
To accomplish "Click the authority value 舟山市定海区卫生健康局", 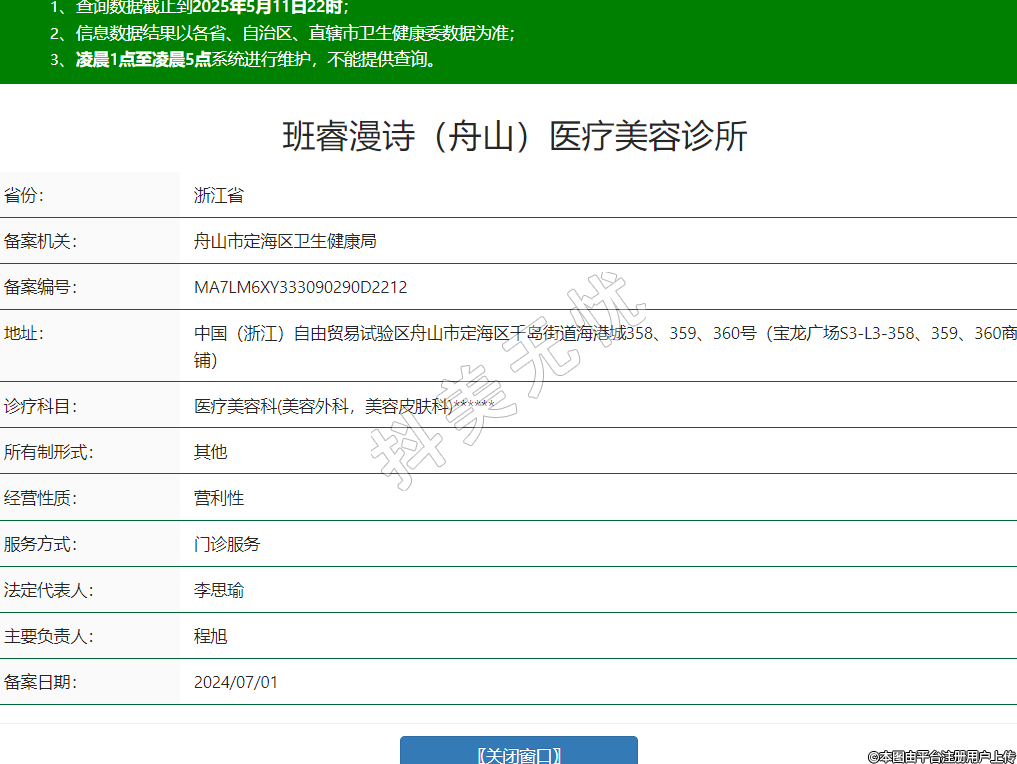I will click(285, 241).
